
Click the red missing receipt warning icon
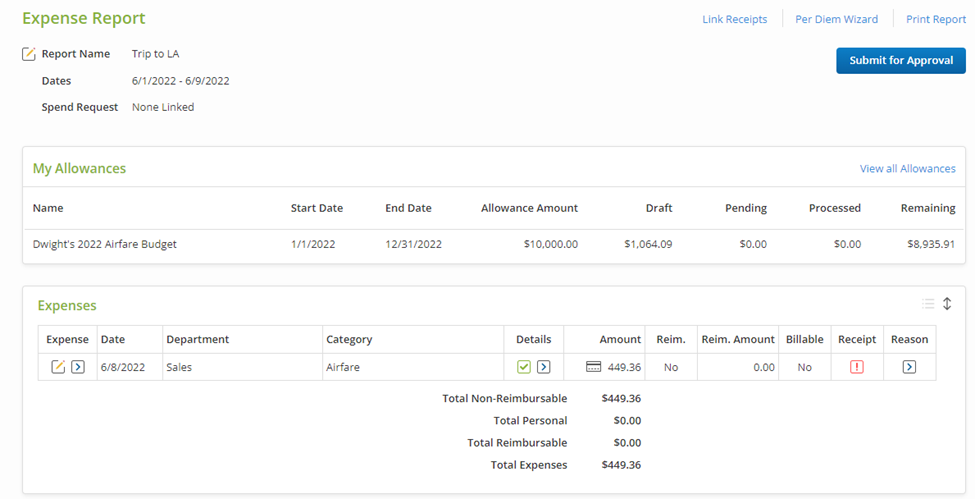(857, 367)
